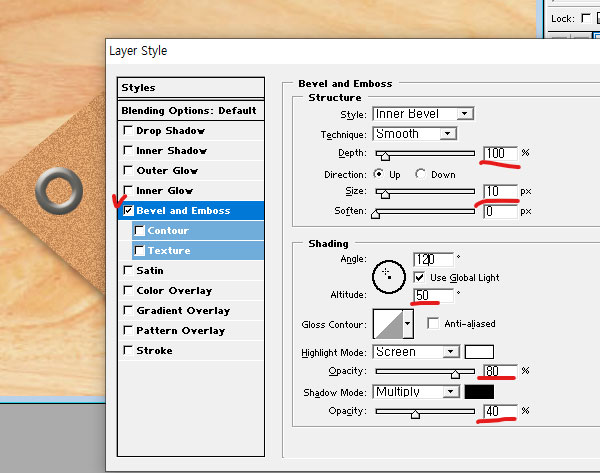Click the Size value field showing 10

501,191
